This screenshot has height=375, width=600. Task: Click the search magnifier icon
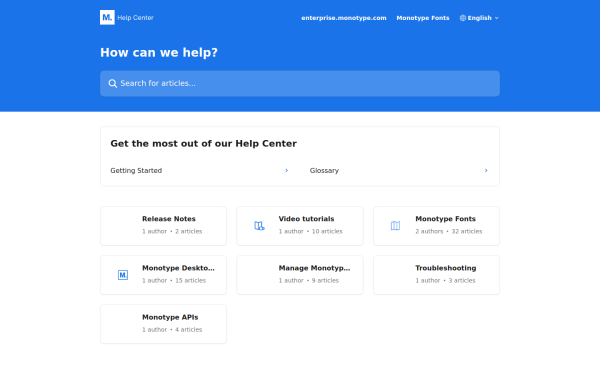(112, 83)
